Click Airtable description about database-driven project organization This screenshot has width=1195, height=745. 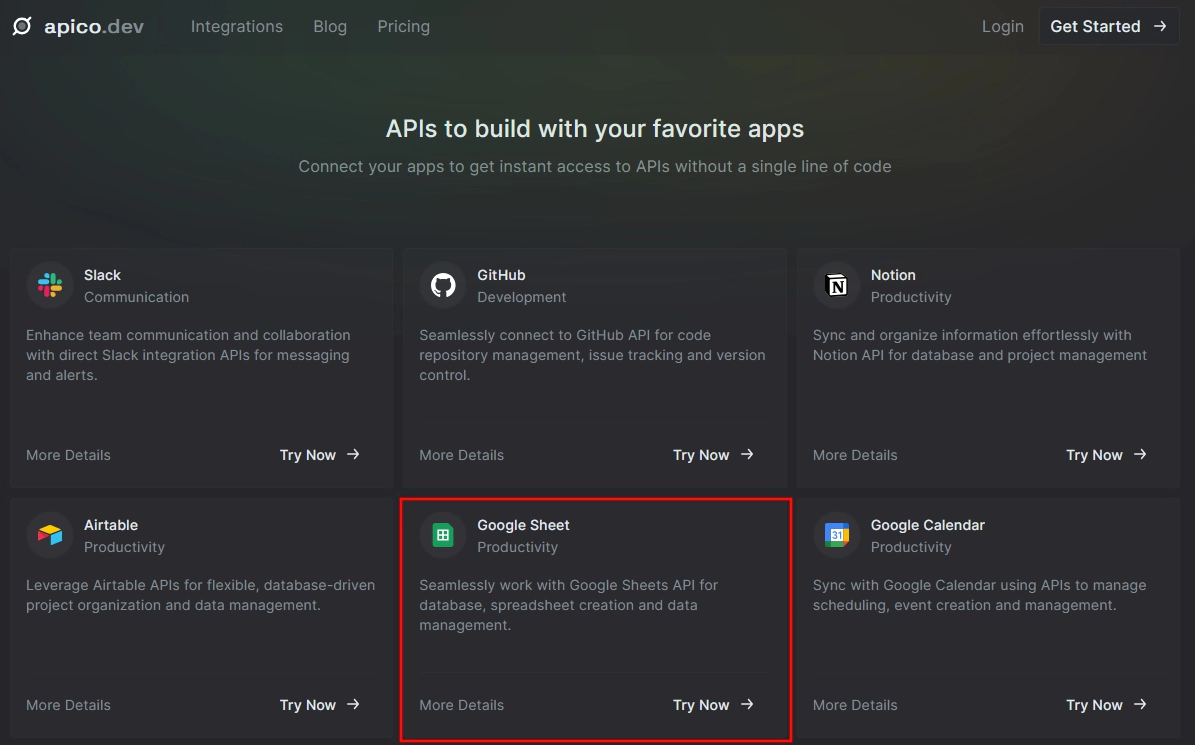click(200, 595)
